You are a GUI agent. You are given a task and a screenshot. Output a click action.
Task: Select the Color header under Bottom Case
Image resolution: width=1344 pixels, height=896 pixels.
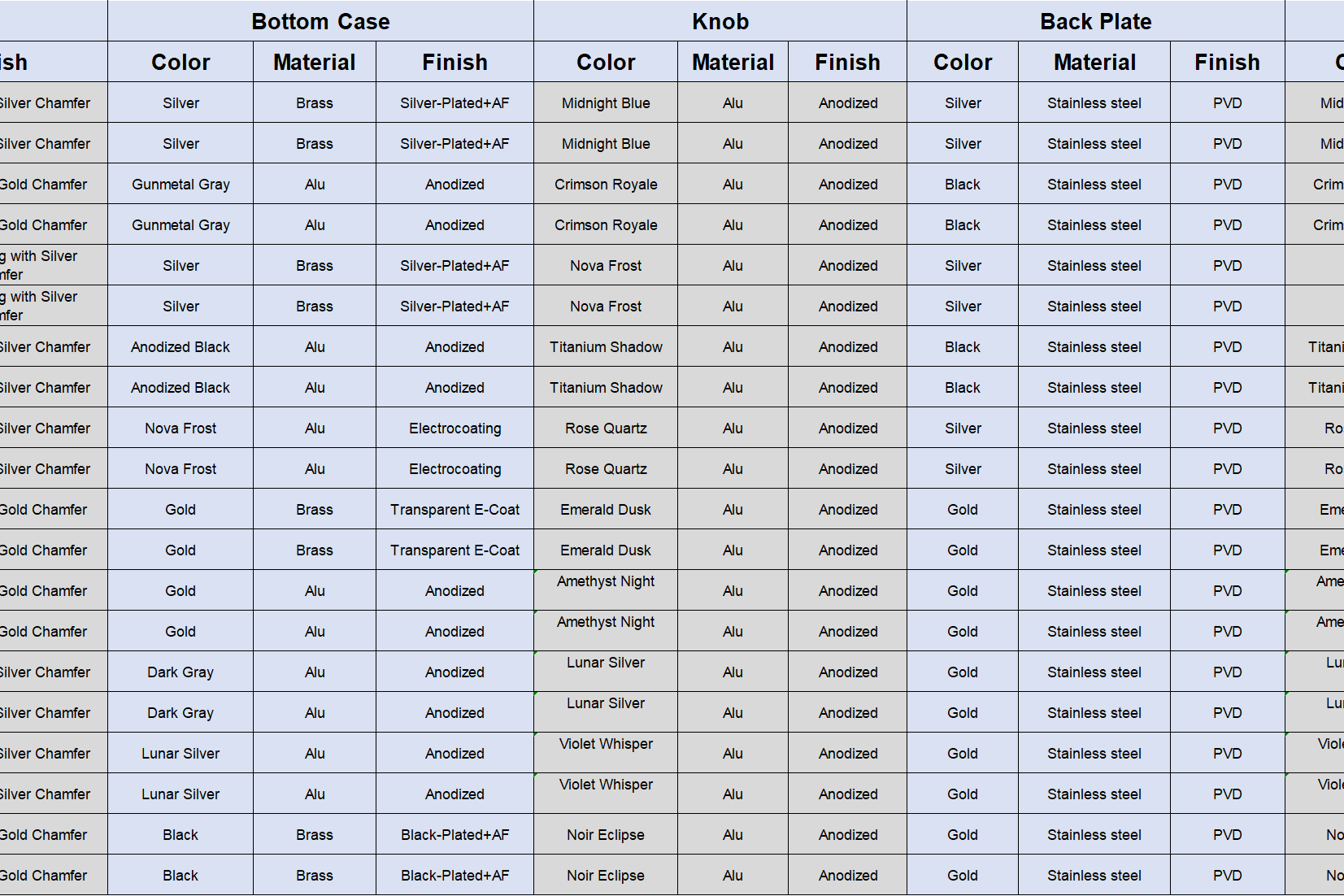click(181, 62)
